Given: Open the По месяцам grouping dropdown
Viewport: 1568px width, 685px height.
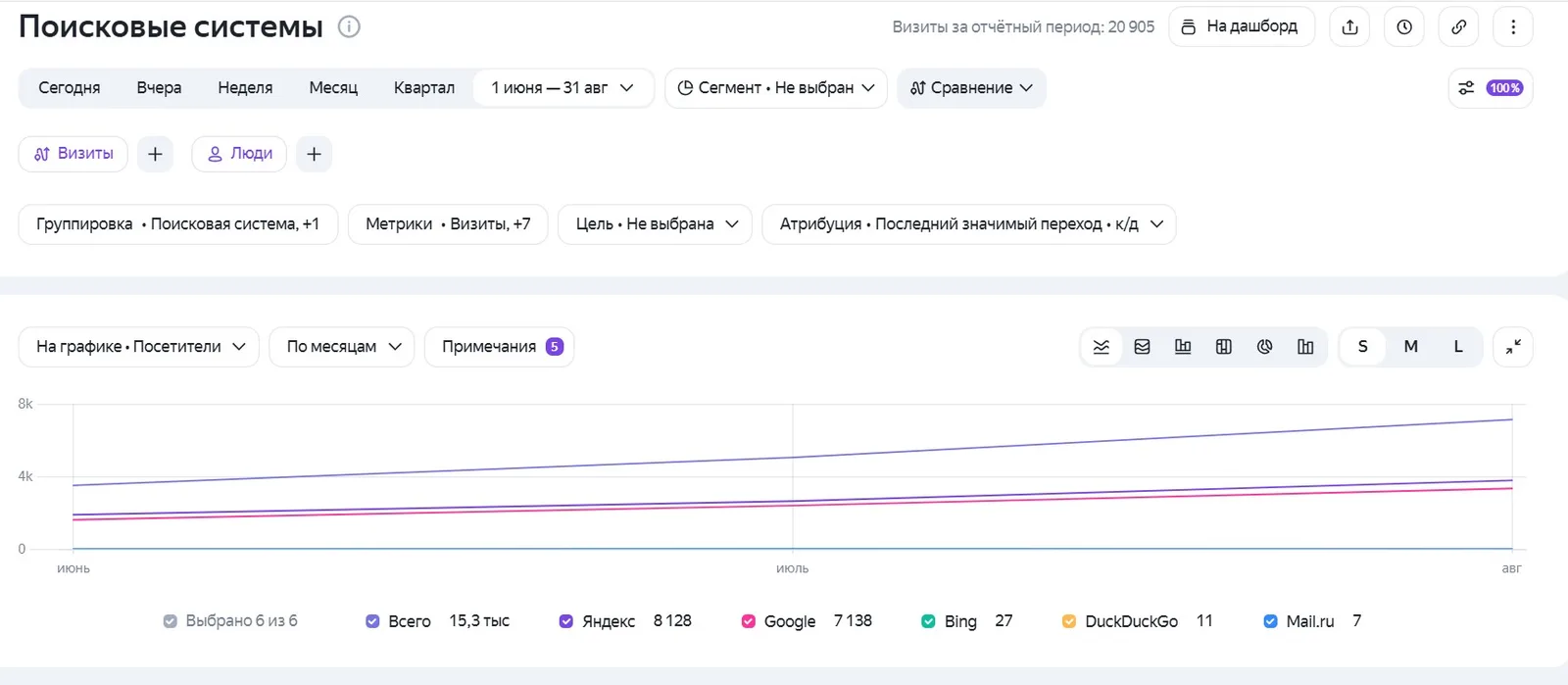Looking at the screenshot, I should pyautogui.click(x=342, y=347).
